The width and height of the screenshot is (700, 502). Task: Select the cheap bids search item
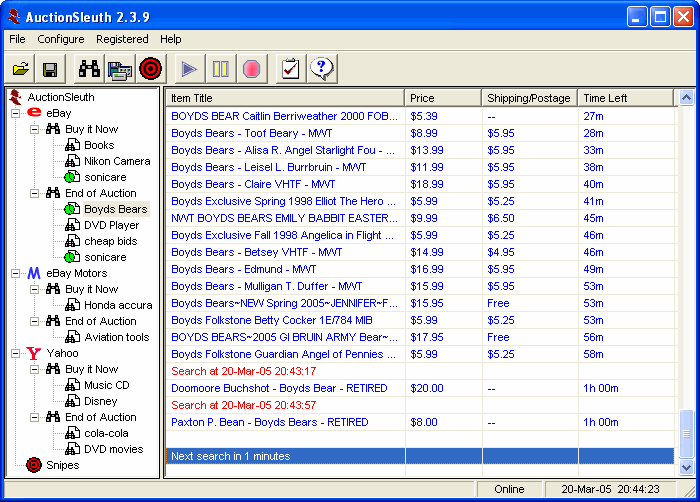(111, 241)
